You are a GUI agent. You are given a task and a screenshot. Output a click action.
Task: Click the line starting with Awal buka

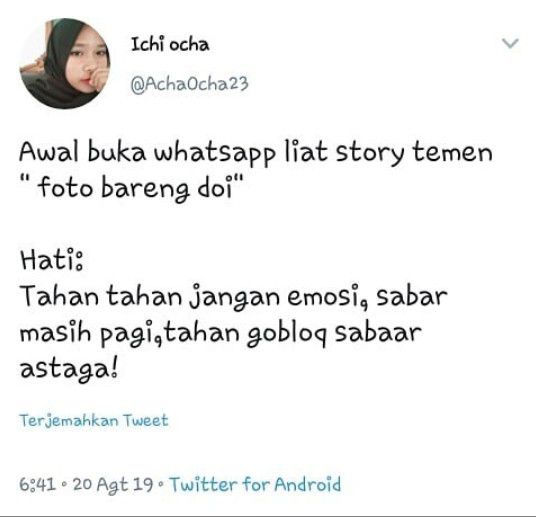256,153
